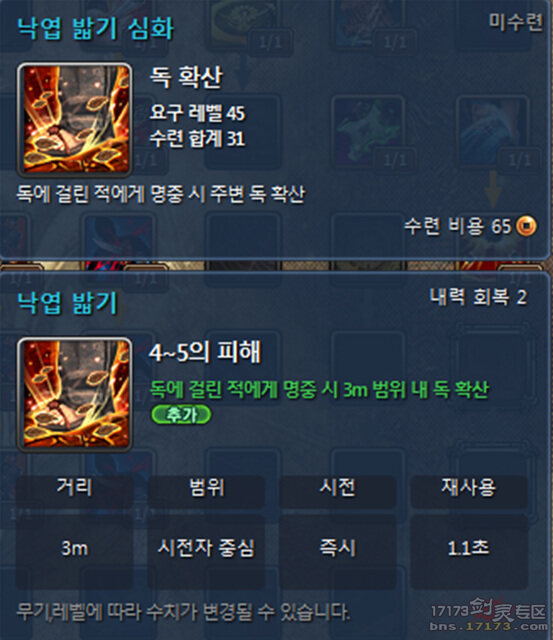This screenshot has width=553, height=640.
Task: Select the 재사용 column header
Action: tap(469, 487)
